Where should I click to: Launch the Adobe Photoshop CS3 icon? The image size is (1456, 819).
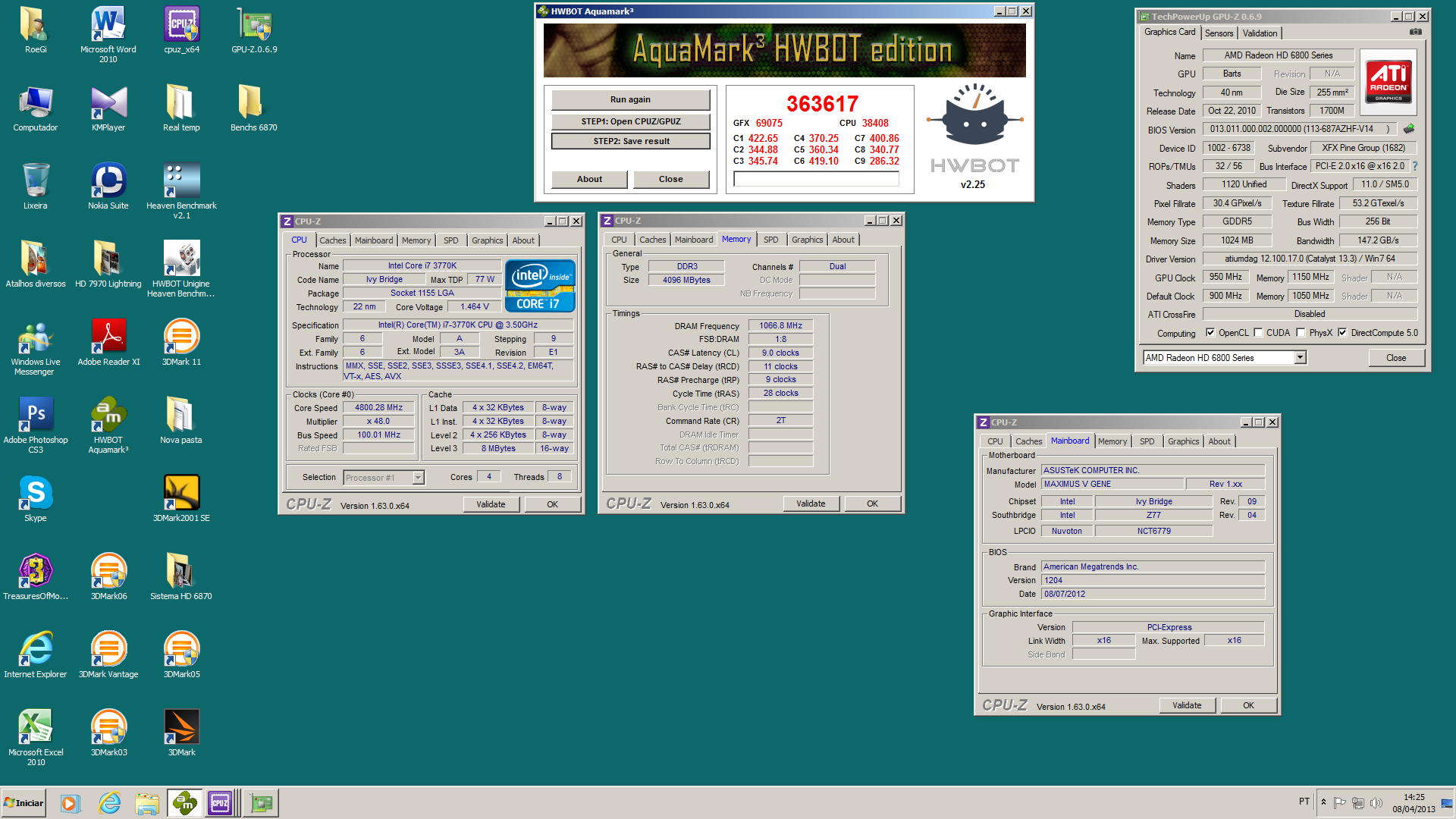click(x=36, y=425)
